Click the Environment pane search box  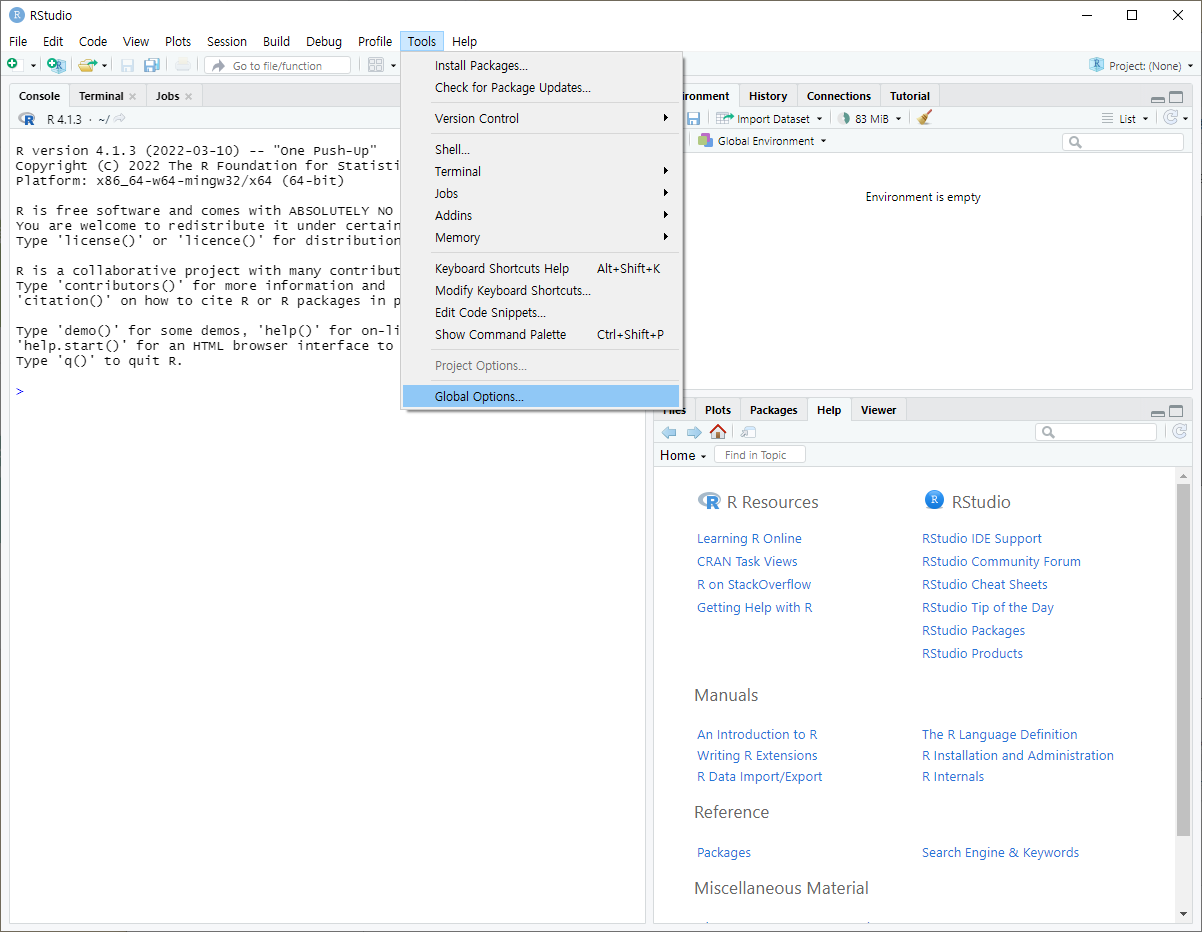[x=1123, y=142]
